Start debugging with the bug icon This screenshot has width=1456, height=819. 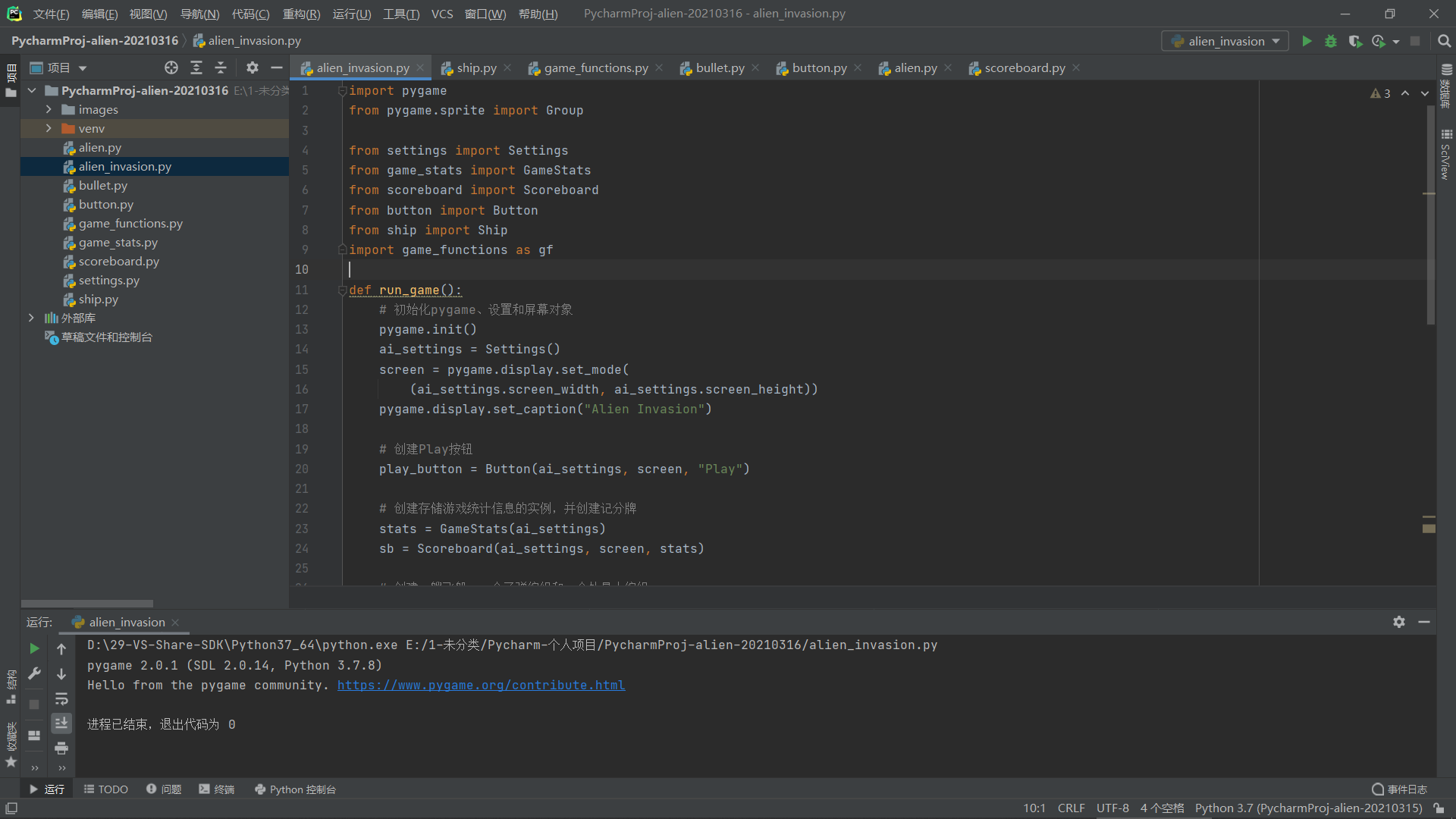1331,41
